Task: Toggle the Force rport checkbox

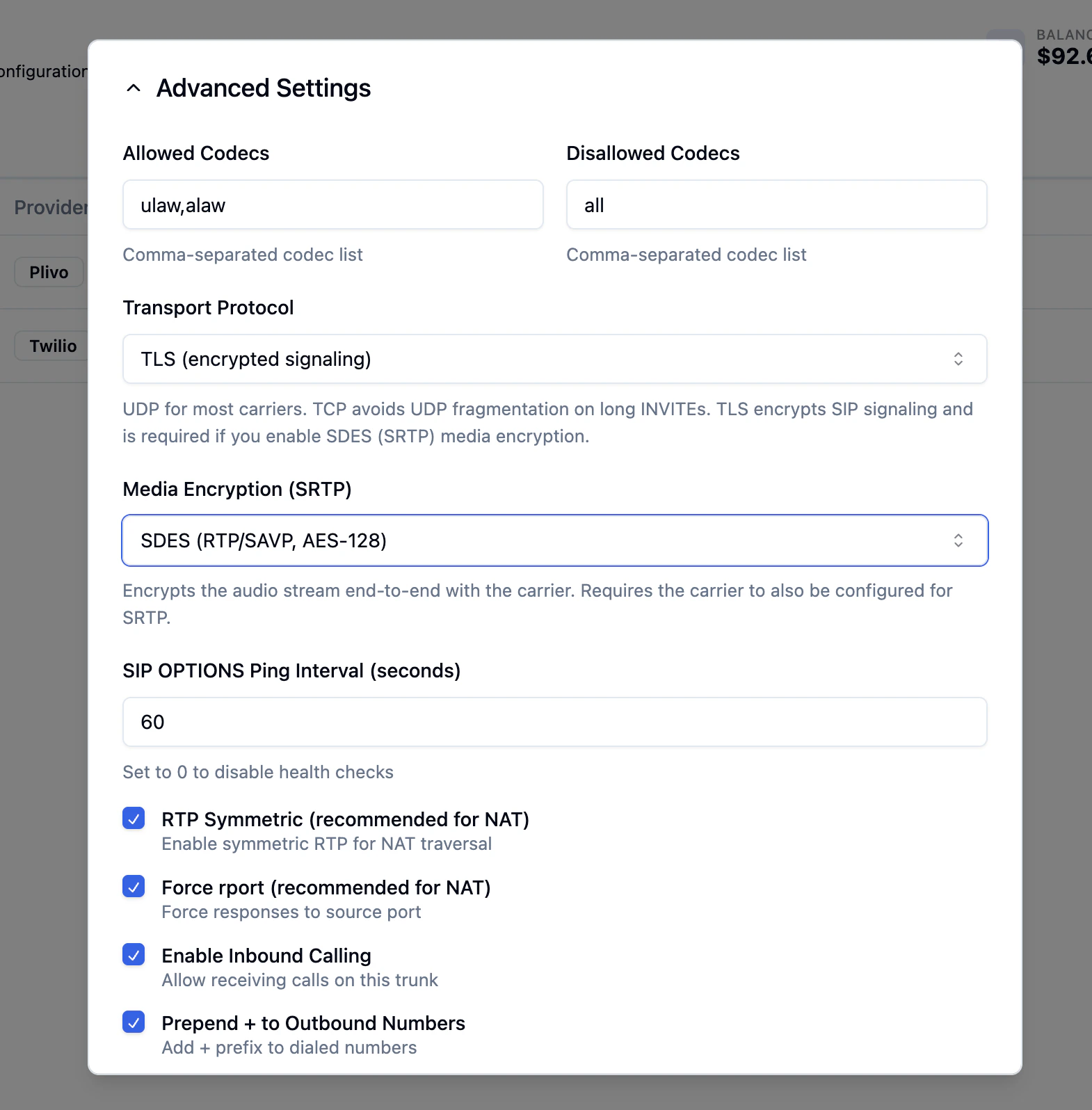Action: (x=134, y=887)
